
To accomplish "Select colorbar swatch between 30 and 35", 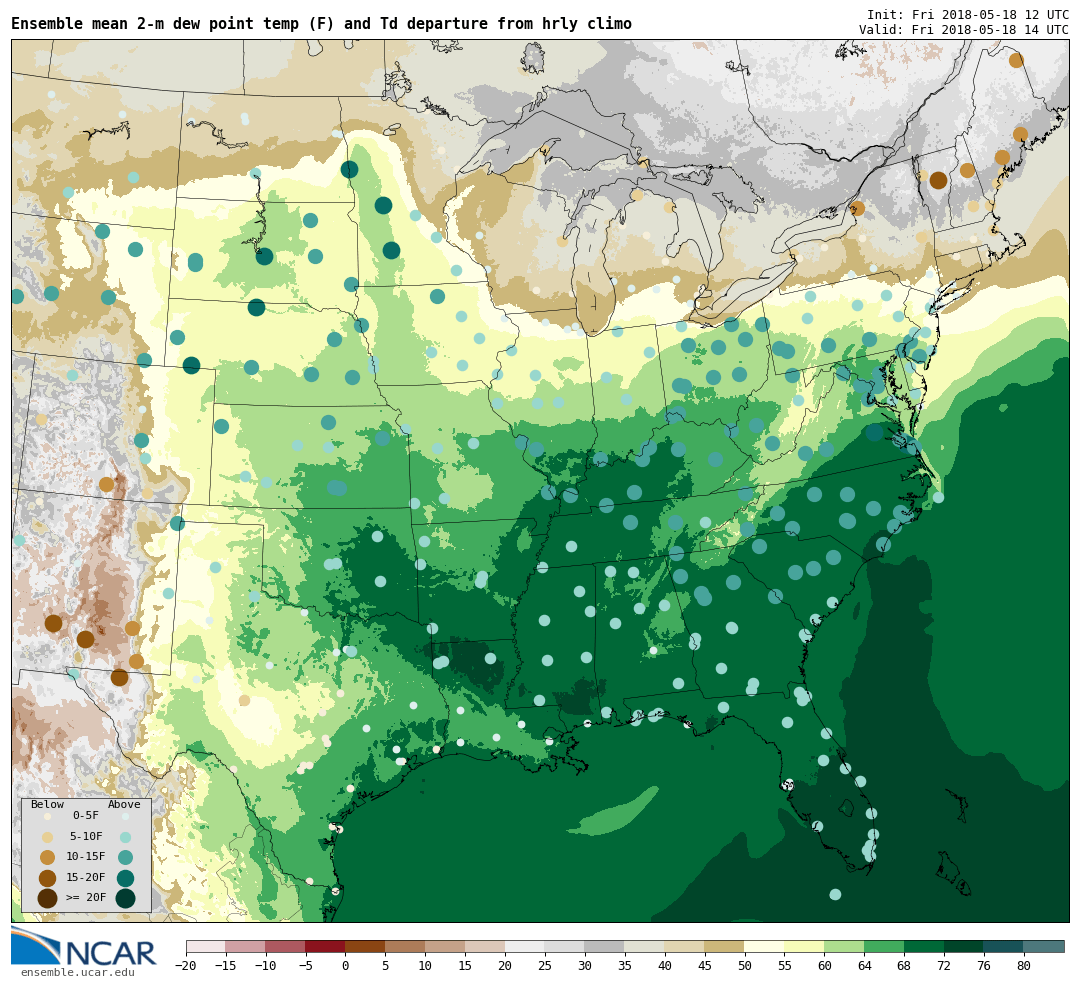I will (x=605, y=947).
